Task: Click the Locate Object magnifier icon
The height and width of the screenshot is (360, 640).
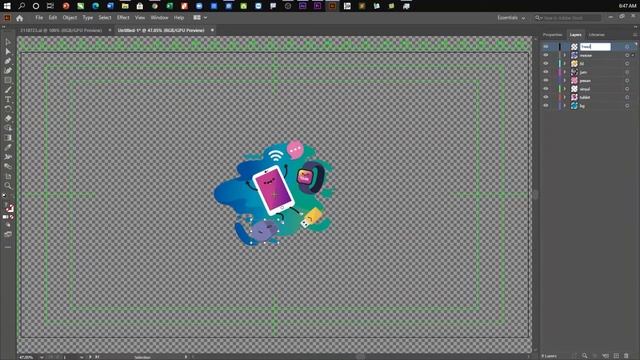Action: [x=585, y=356]
